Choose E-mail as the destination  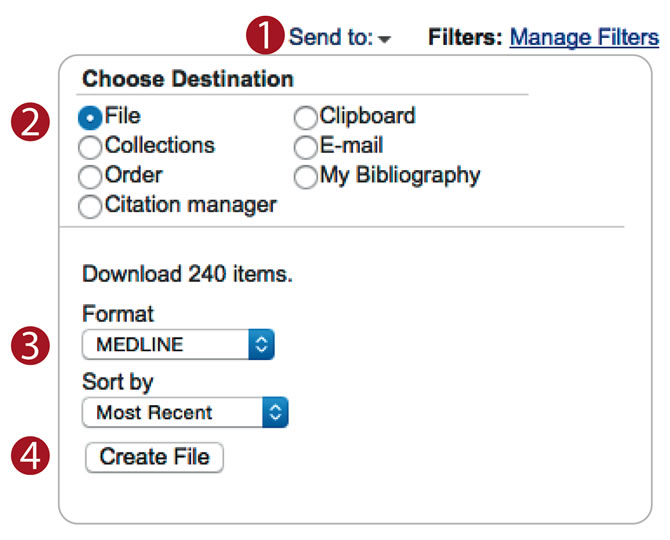306,147
